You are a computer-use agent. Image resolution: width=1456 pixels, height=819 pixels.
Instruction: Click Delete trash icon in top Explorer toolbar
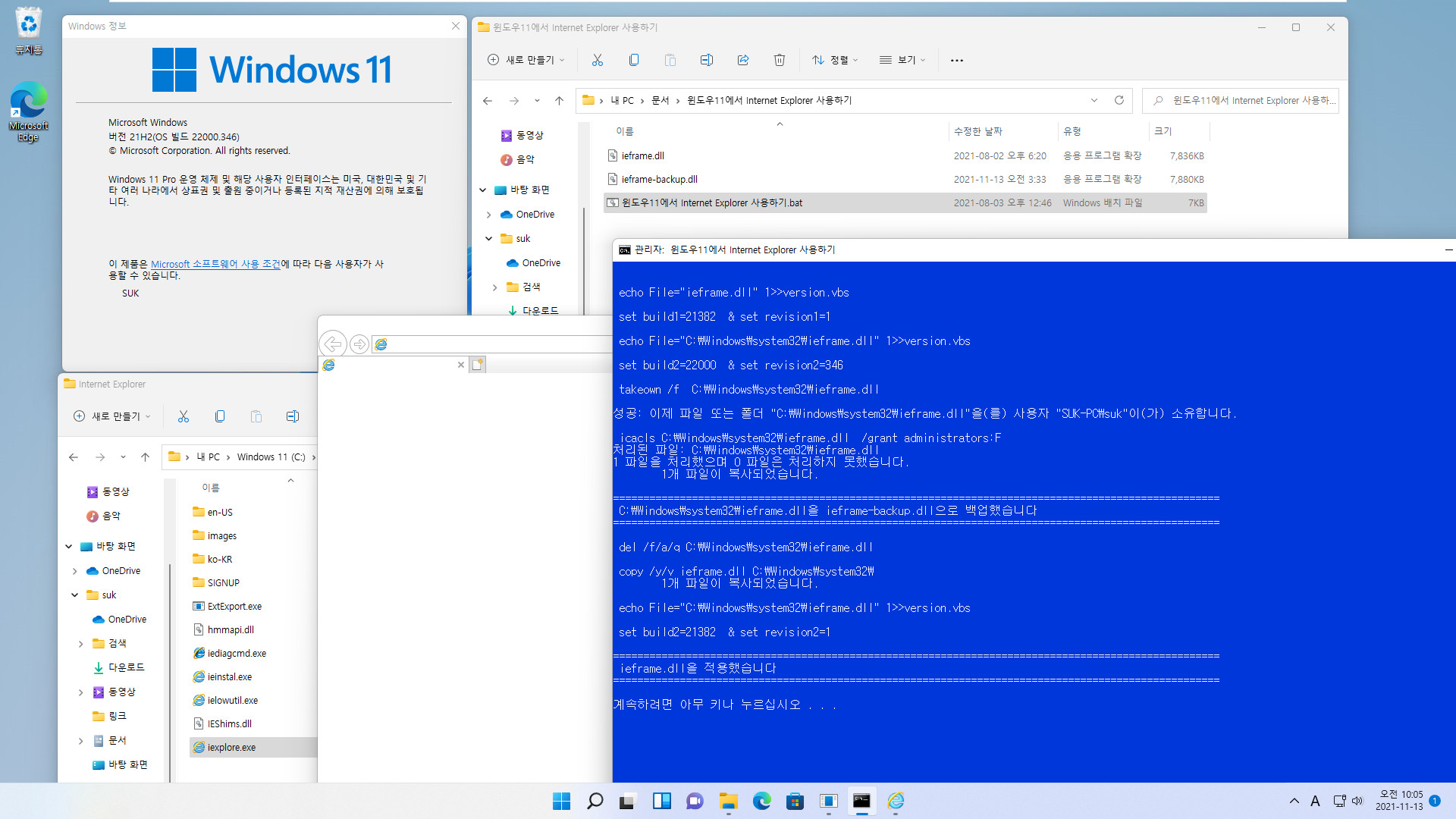[x=780, y=60]
